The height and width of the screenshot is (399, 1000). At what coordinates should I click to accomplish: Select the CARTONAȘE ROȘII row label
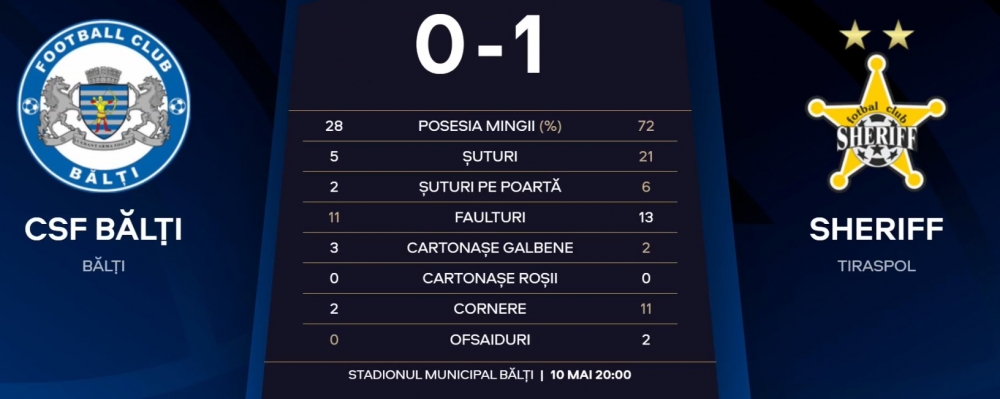490,279
